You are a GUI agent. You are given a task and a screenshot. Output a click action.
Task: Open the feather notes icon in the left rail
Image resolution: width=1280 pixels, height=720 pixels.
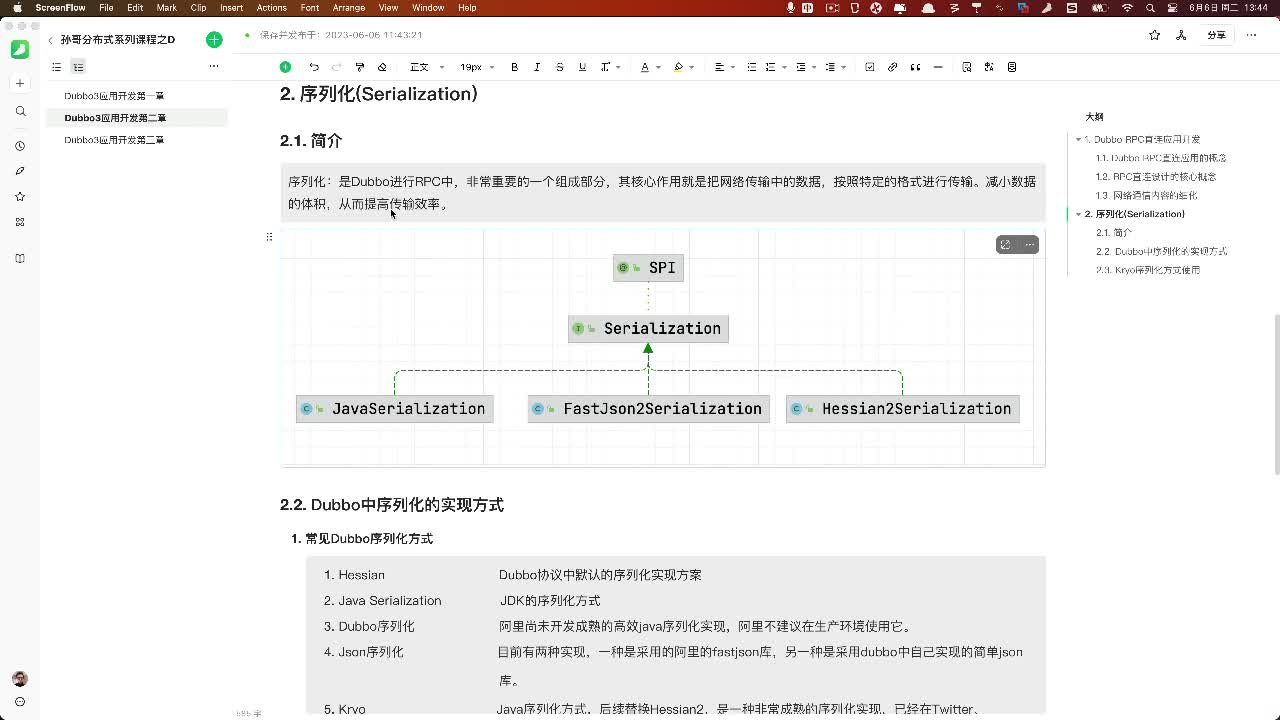20,171
